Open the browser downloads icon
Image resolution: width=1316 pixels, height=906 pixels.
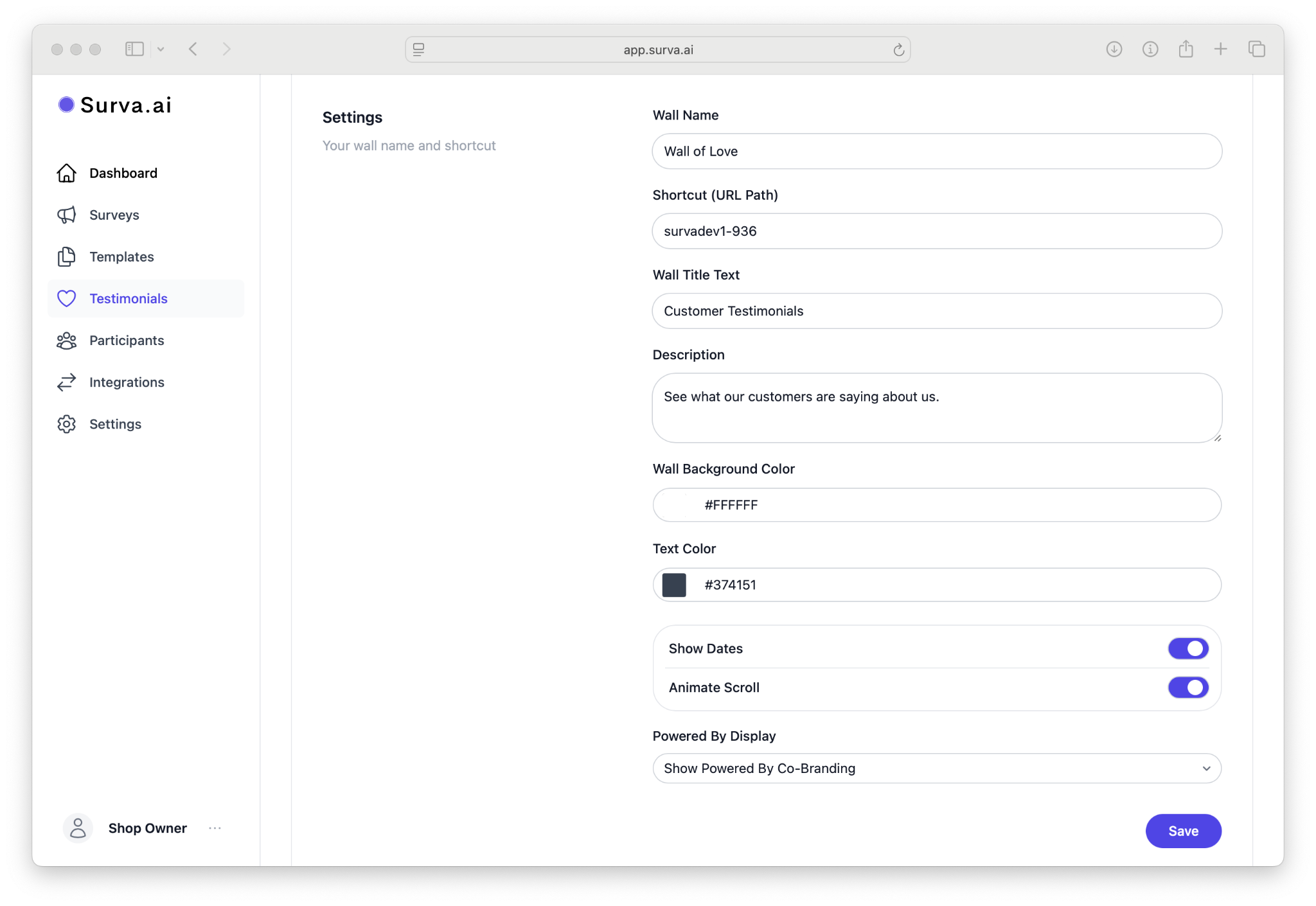1114,49
